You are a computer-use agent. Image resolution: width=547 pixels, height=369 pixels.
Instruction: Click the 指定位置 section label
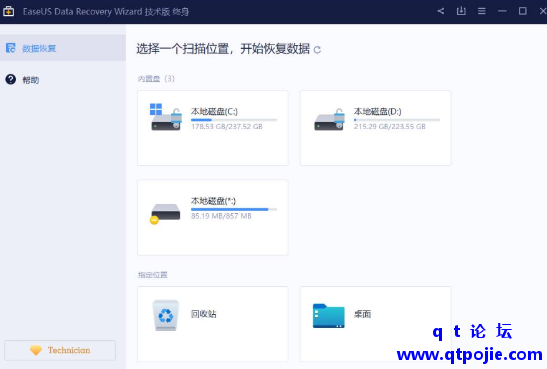pyautogui.click(x=152, y=275)
